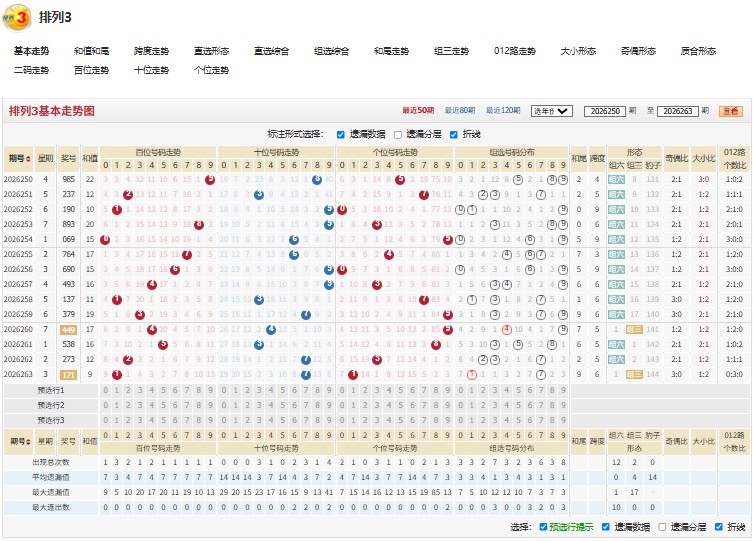
Task: Click red ball 6 in row 2026256 百位
Action: point(175,270)
